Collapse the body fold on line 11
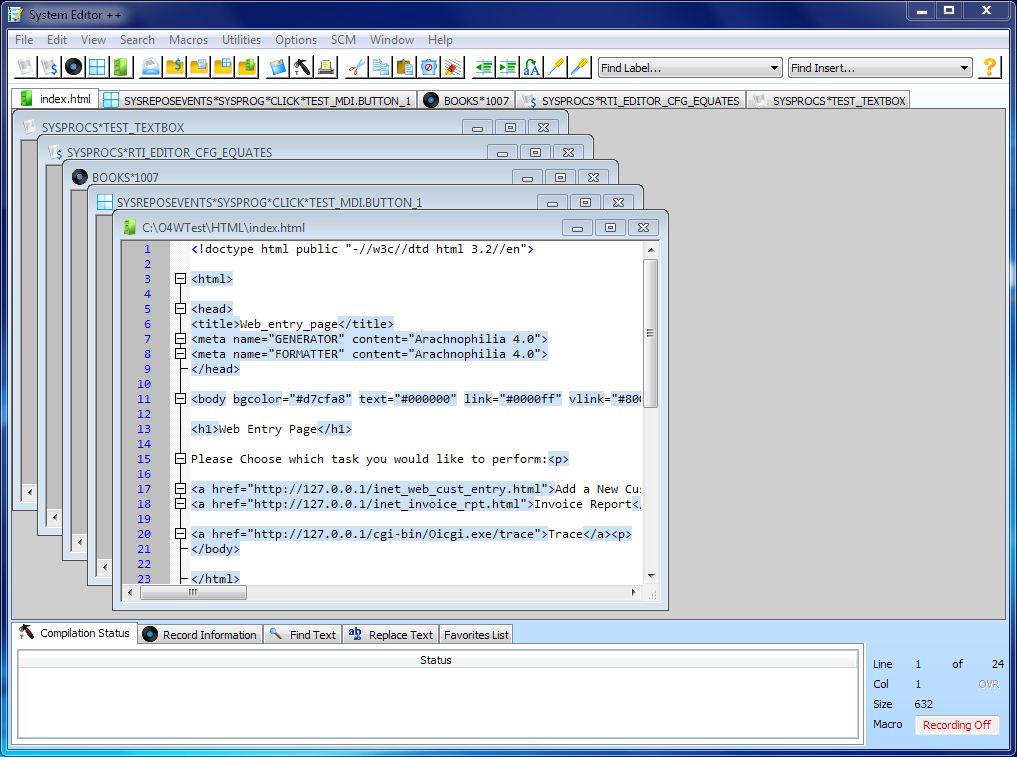 pos(180,399)
